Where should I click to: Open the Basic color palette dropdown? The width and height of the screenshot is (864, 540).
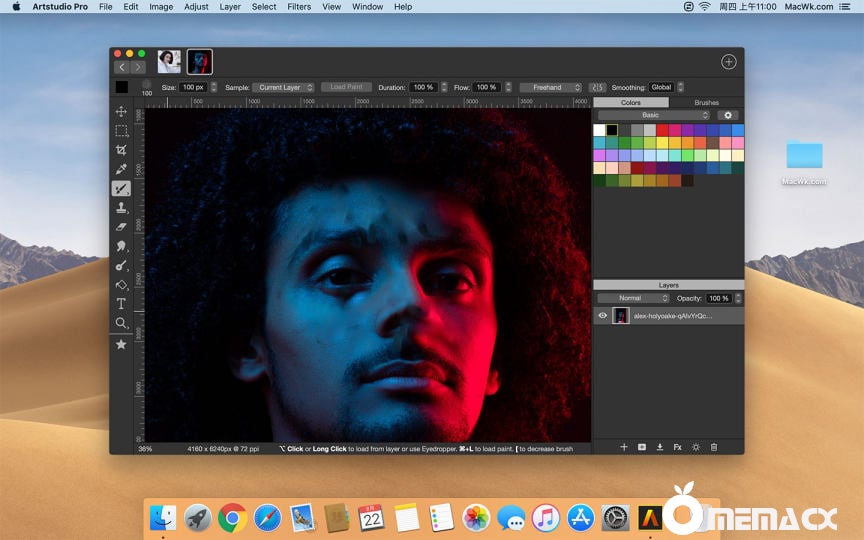point(654,115)
